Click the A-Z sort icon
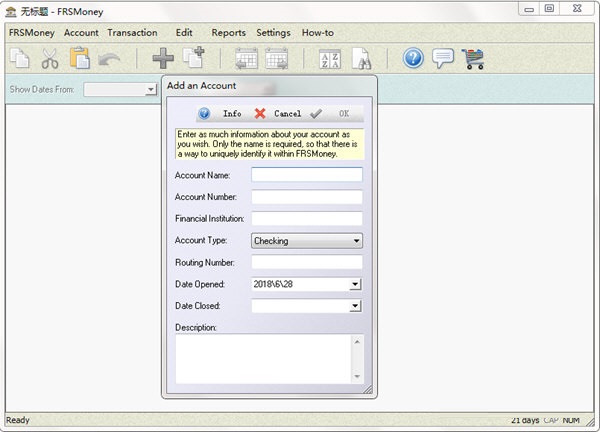This screenshot has width=600, height=432. [x=330, y=59]
